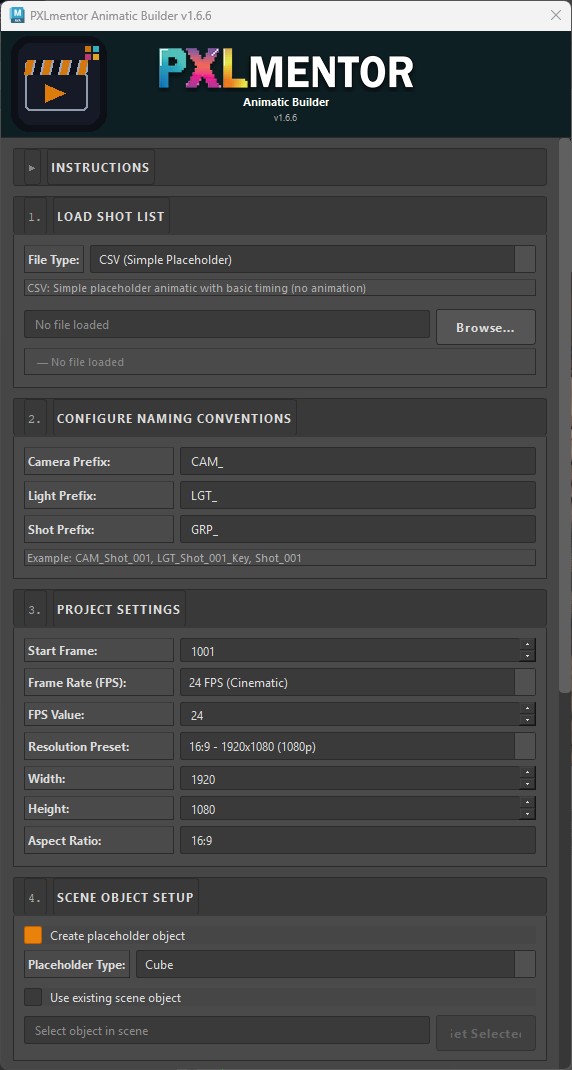Browse for a shot list file
Image resolution: width=572 pixels, height=1070 pixels.
(485, 328)
